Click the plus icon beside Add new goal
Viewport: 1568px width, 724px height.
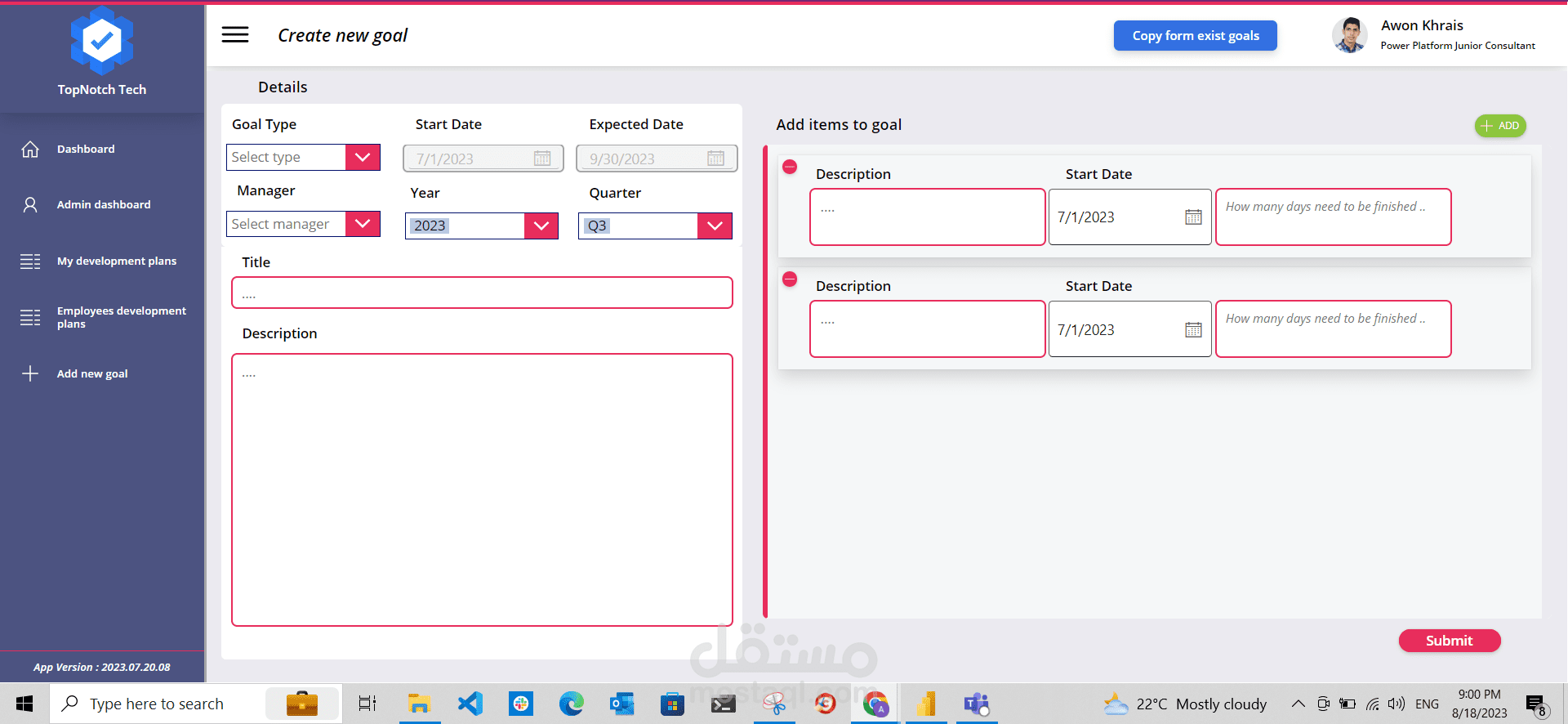point(30,373)
